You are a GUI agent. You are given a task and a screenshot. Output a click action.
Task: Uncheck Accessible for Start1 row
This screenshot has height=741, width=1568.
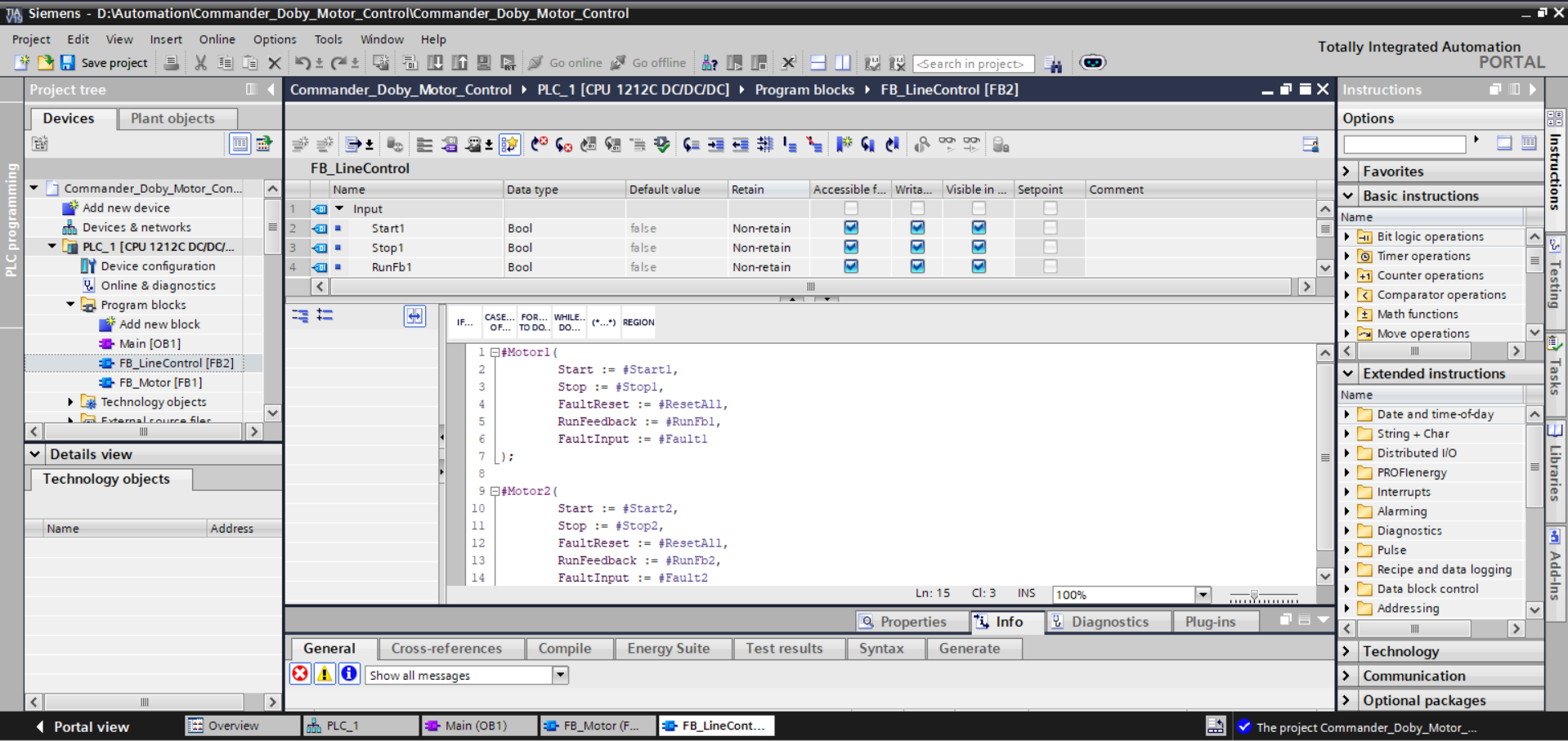coord(851,228)
